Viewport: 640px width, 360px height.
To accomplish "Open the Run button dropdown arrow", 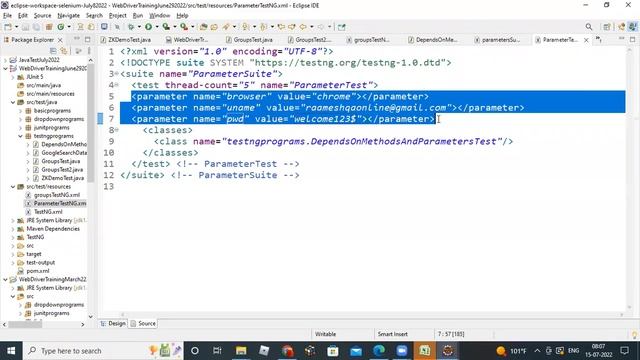I will coord(157,27).
